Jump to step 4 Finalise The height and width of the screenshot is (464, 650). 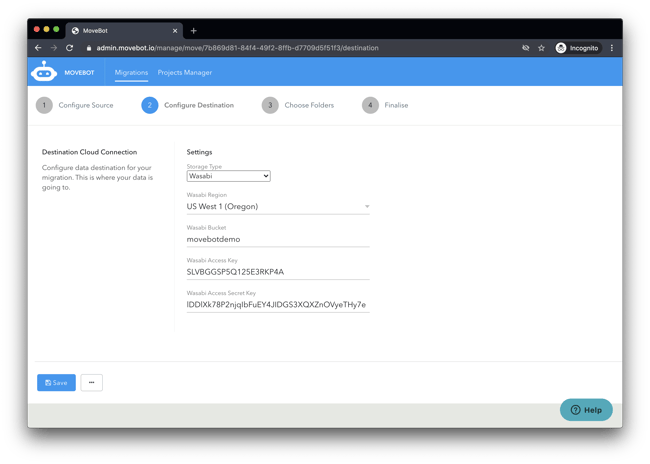tap(385, 105)
